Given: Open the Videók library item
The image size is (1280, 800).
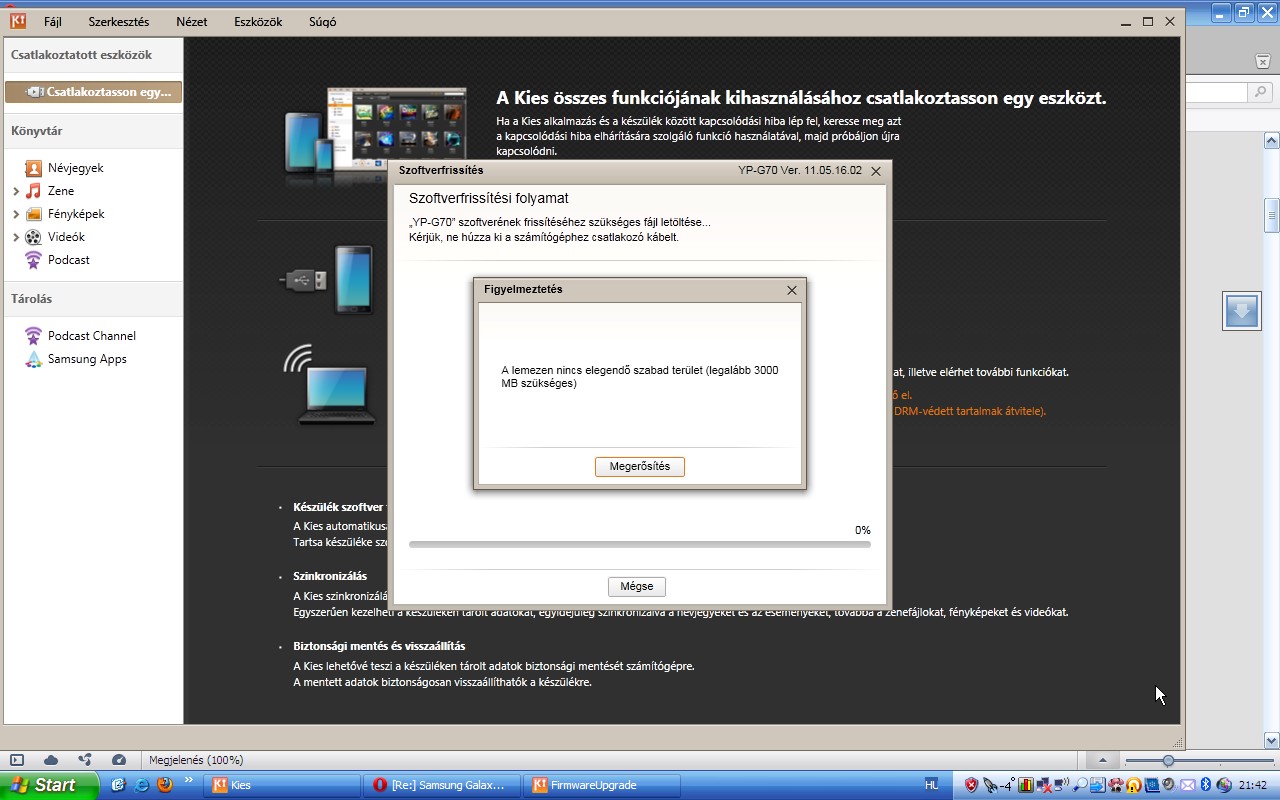Looking at the screenshot, I should click(66, 237).
